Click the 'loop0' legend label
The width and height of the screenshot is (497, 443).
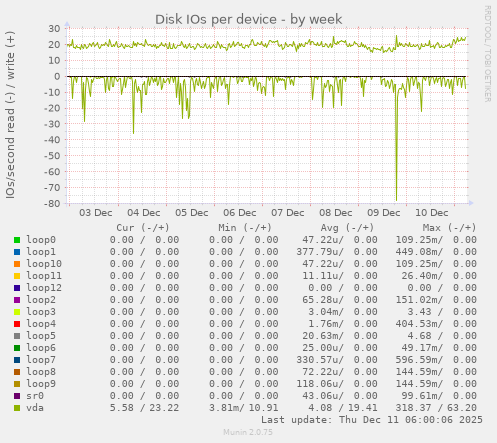[x=41, y=240]
